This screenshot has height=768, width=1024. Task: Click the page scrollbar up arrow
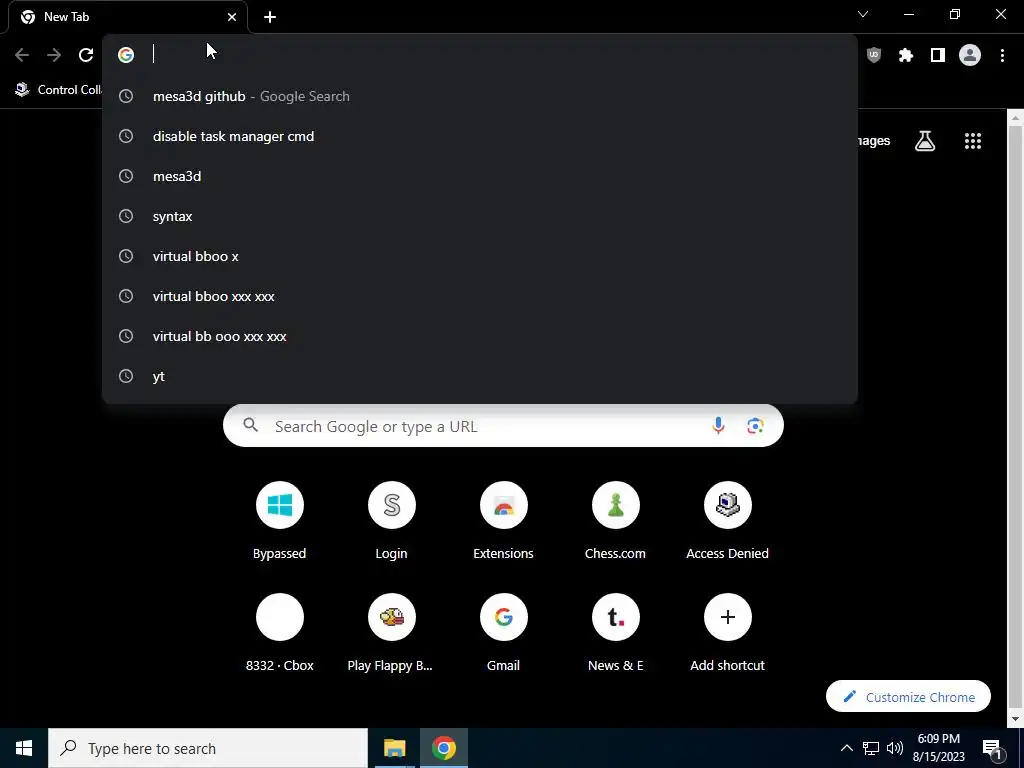pos(1016,118)
